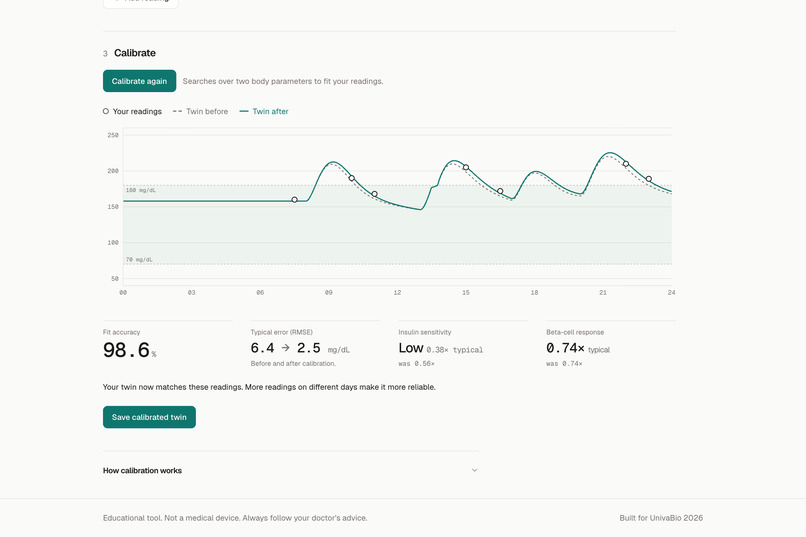The width and height of the screenshot is (806, 537).
Task: Click the Insulin sensitivity label
Action: [425, 332]
